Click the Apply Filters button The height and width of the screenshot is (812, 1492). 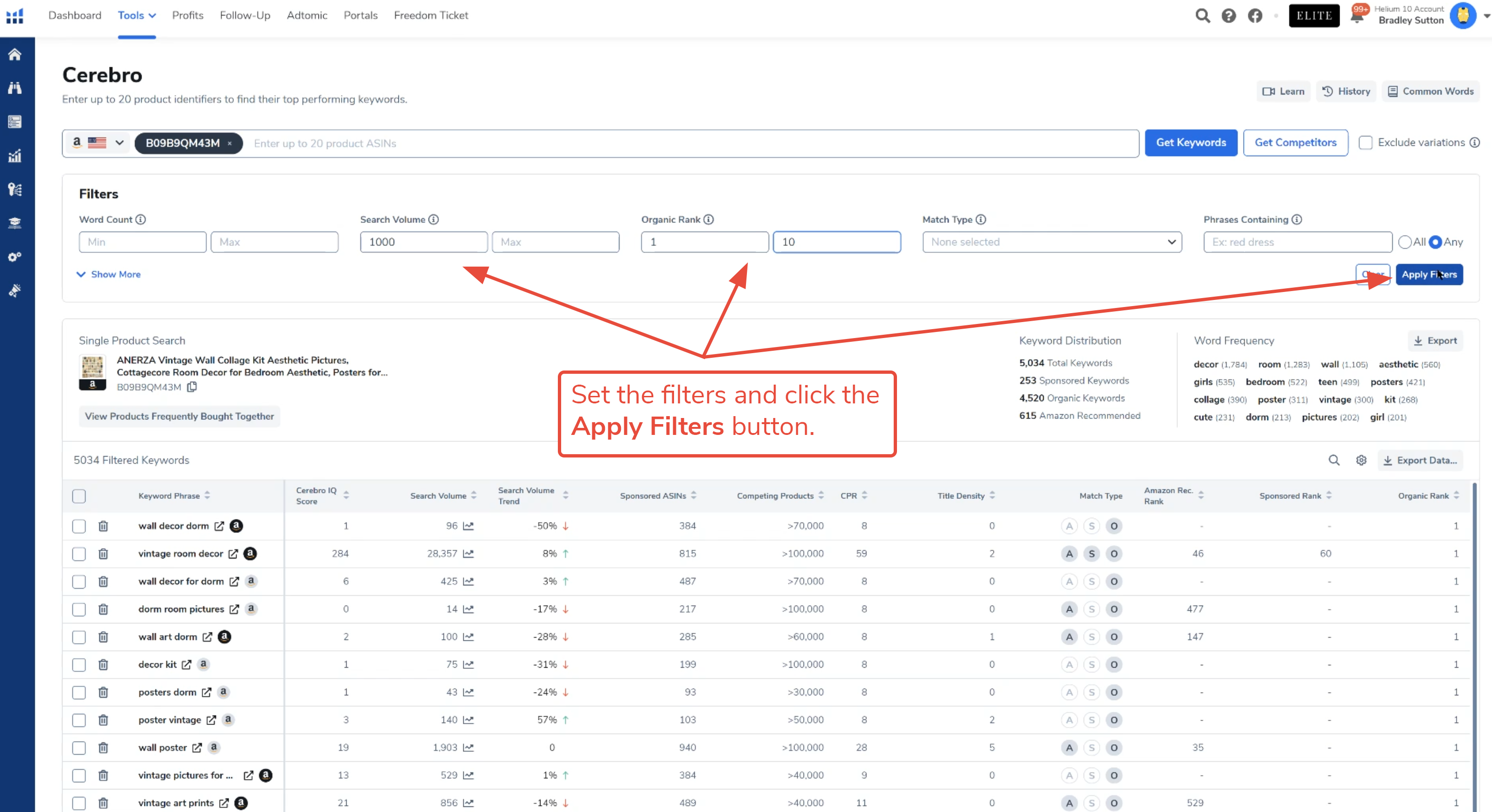point(1429,274)
